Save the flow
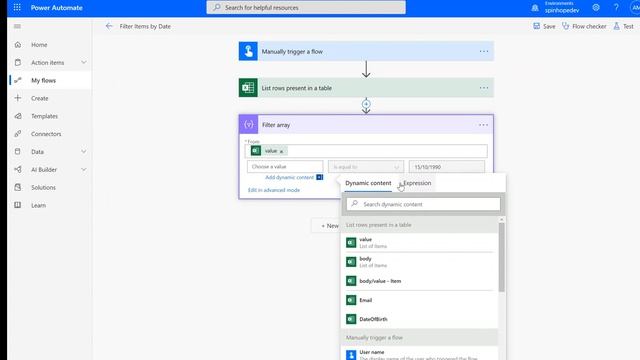The width and height of the screenshot is (640, 360). [x=544, y=26]
